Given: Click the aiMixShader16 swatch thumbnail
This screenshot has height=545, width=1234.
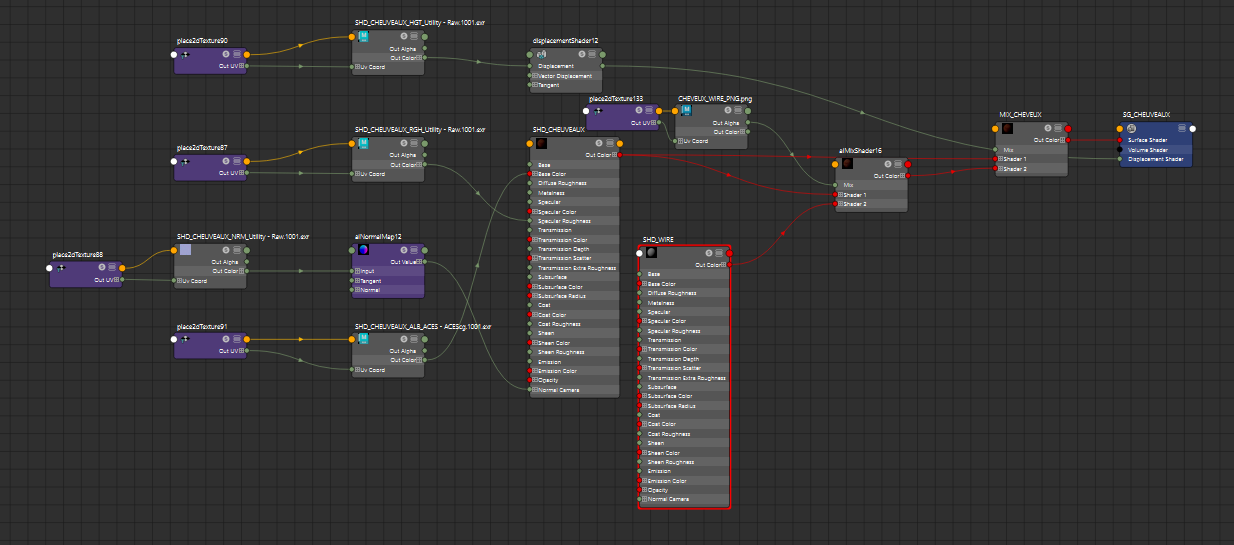Looking at the screenshot, I should tap(847, 163).
